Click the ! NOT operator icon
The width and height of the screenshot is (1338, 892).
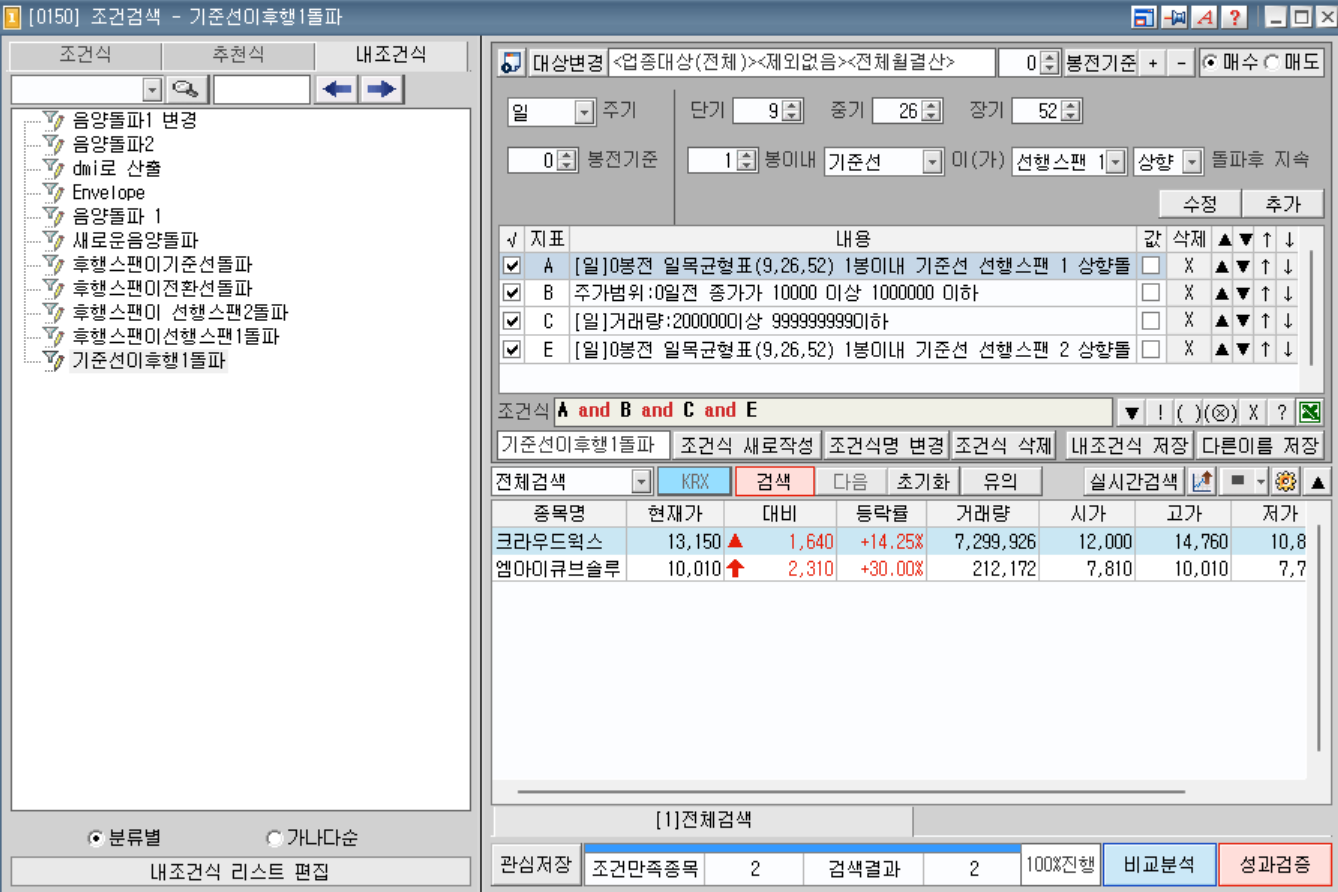click(x=1161, y=410)
